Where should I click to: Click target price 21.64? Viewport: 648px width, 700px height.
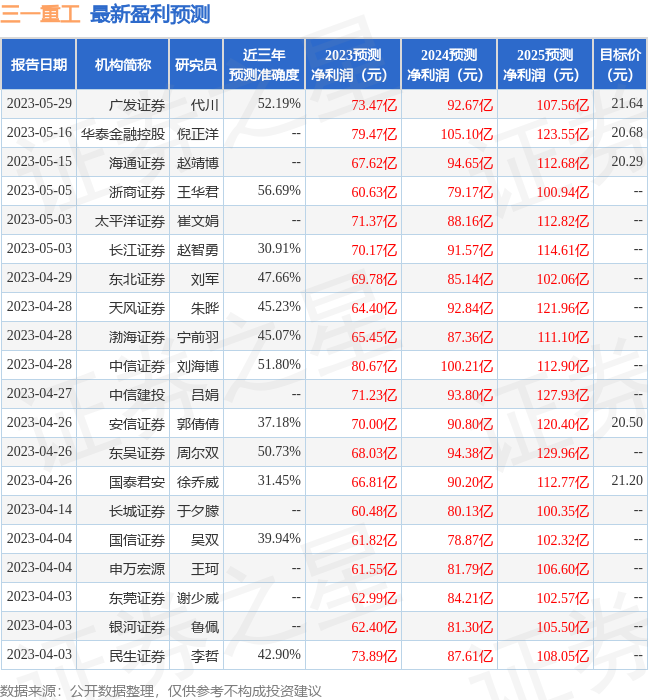627,104
